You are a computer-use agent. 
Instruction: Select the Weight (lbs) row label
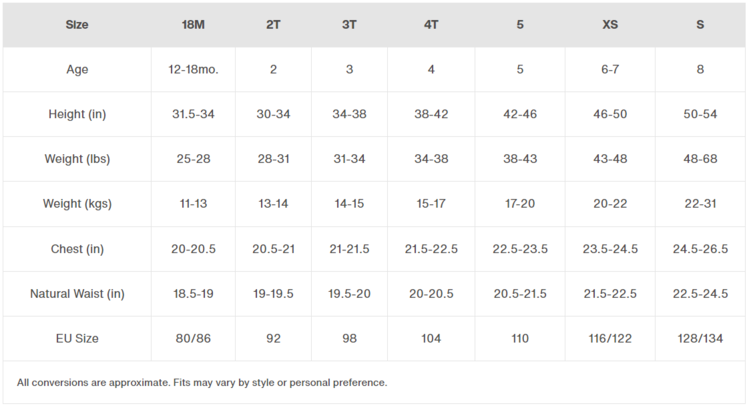(x=76, y=159)
